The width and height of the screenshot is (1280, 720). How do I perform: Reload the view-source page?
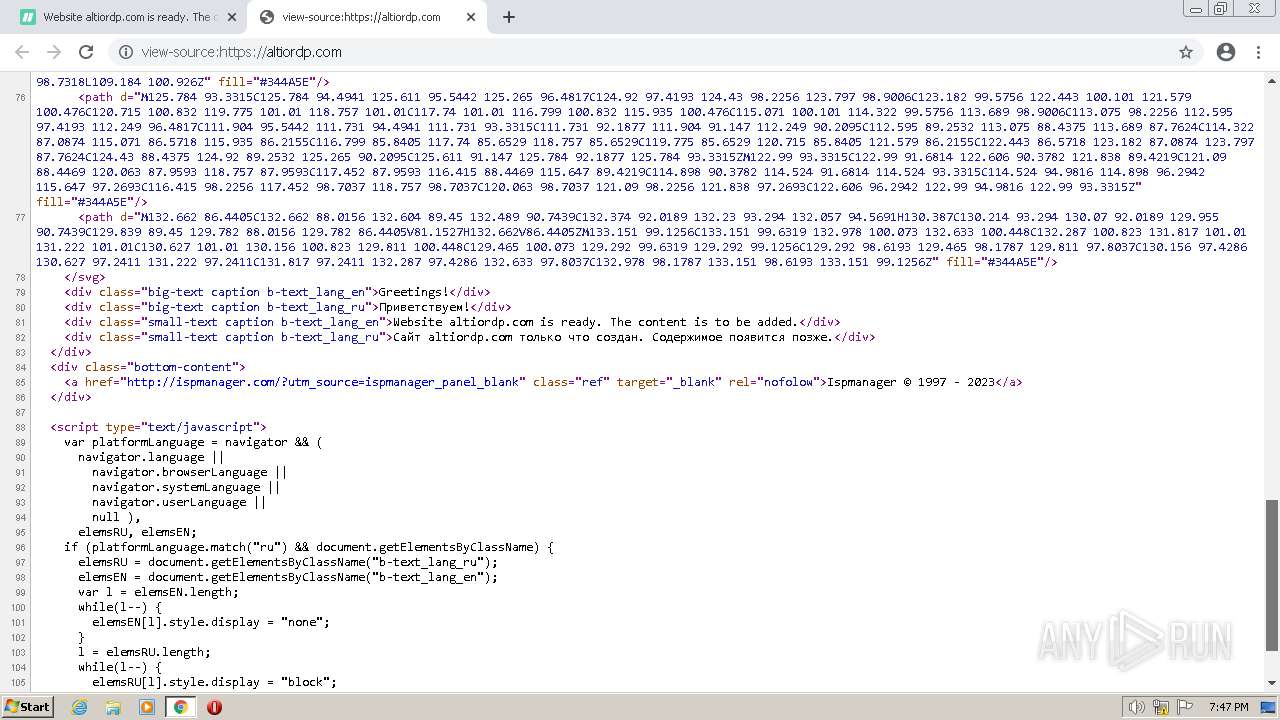click(86, 52)
